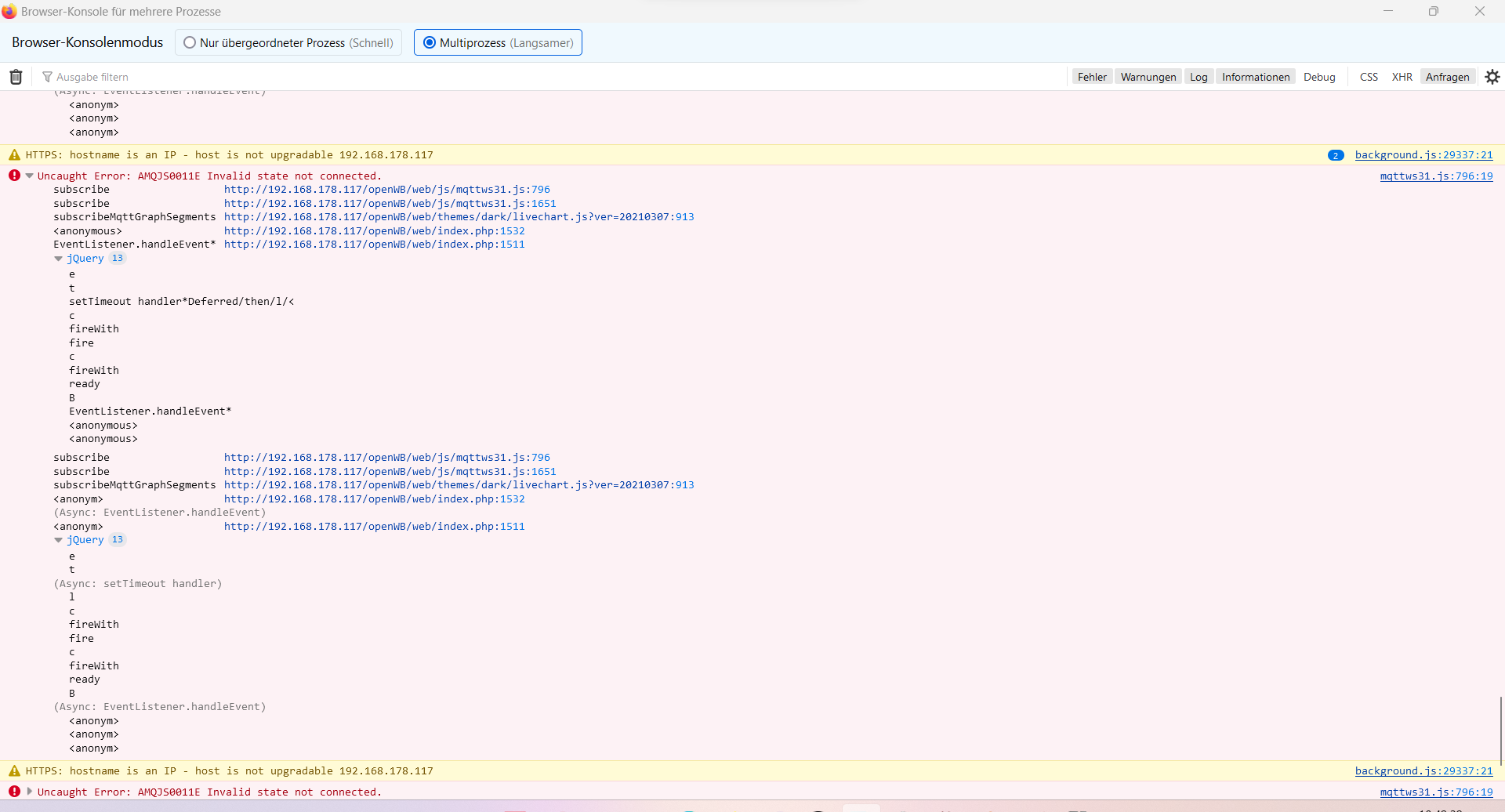Select Nur übergeordneter Prozess radio option
1505x812 pixels.
190,43
